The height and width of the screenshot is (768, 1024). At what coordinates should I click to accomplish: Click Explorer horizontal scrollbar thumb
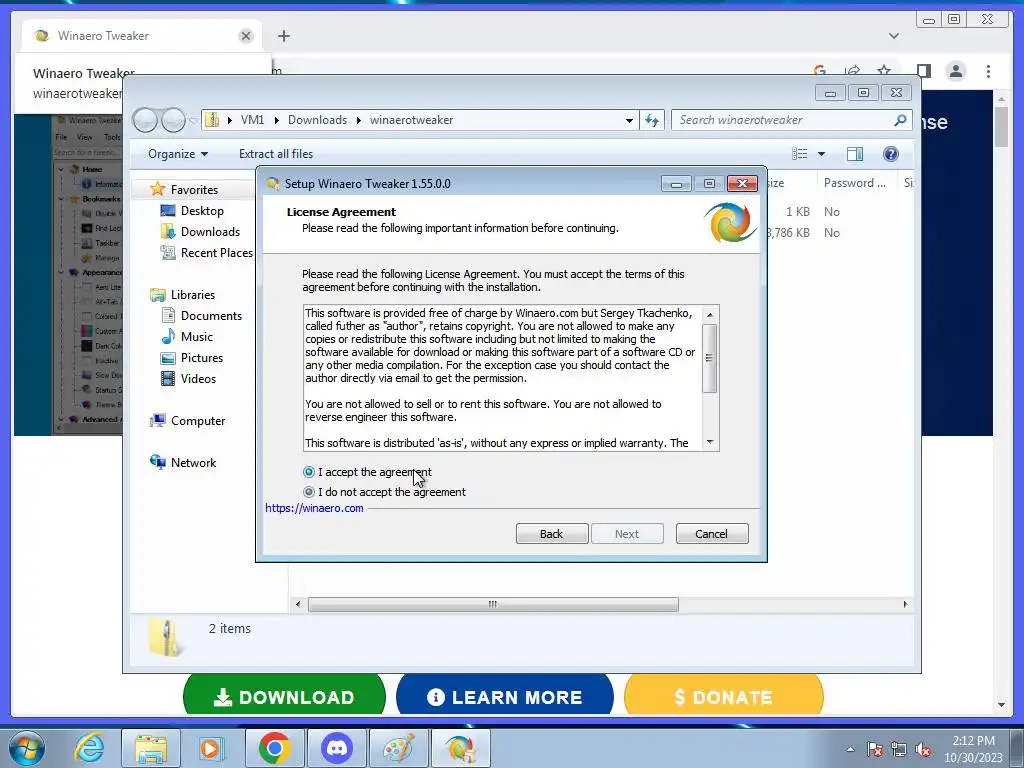tap(493, 604)
